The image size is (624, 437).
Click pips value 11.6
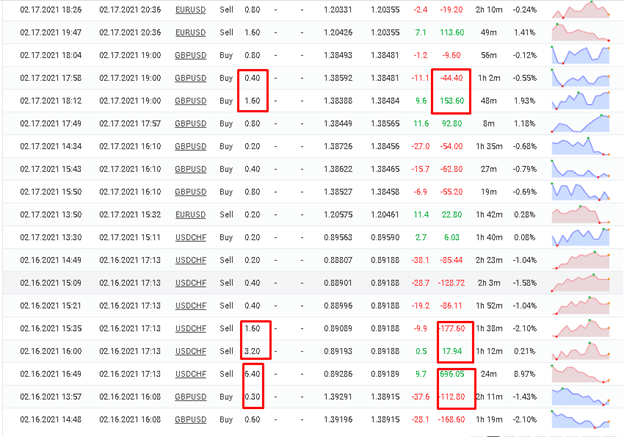421,123
